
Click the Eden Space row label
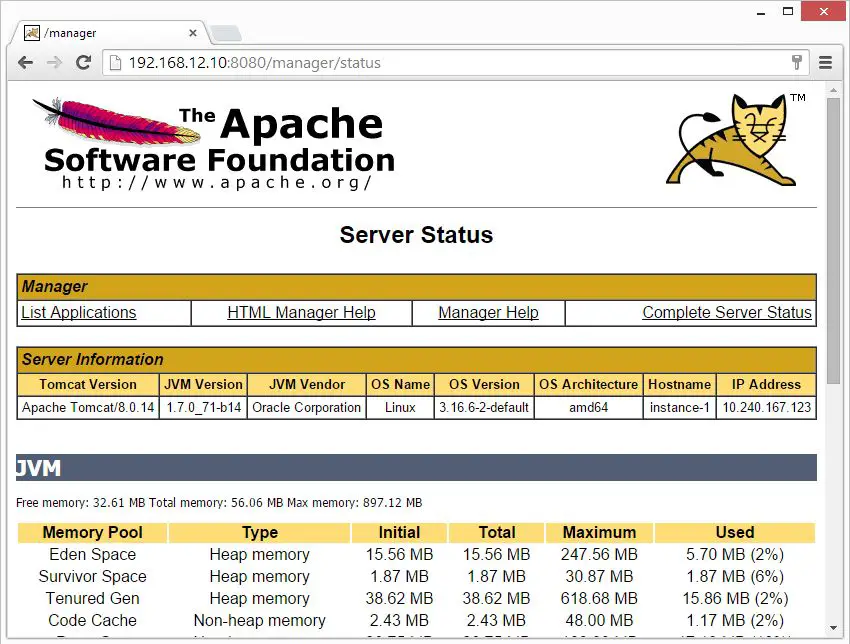[x=92, y=555]
